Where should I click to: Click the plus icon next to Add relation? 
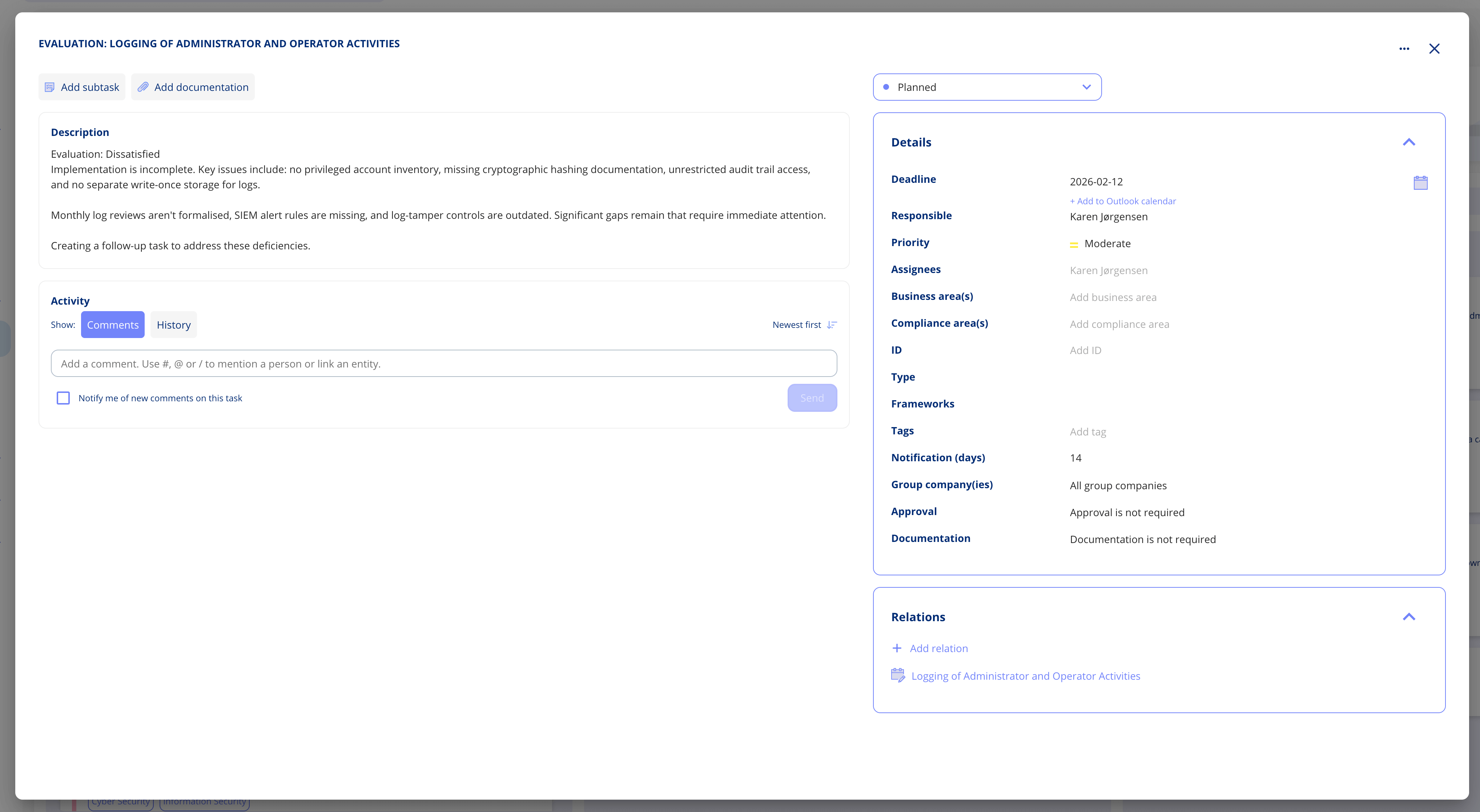tap(897, 648)
